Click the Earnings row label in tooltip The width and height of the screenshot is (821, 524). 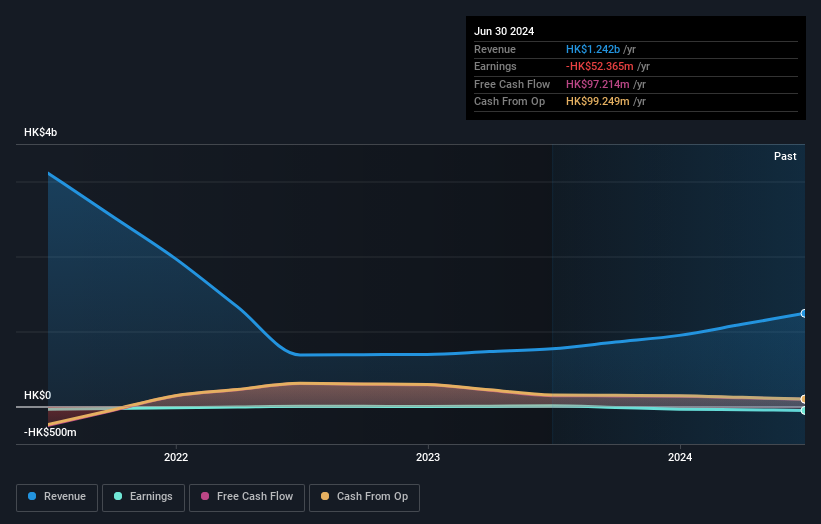click(x=495, y=66)
